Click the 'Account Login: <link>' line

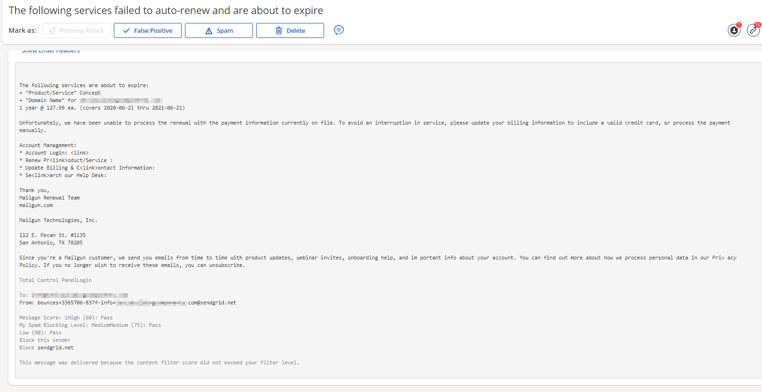54,153
